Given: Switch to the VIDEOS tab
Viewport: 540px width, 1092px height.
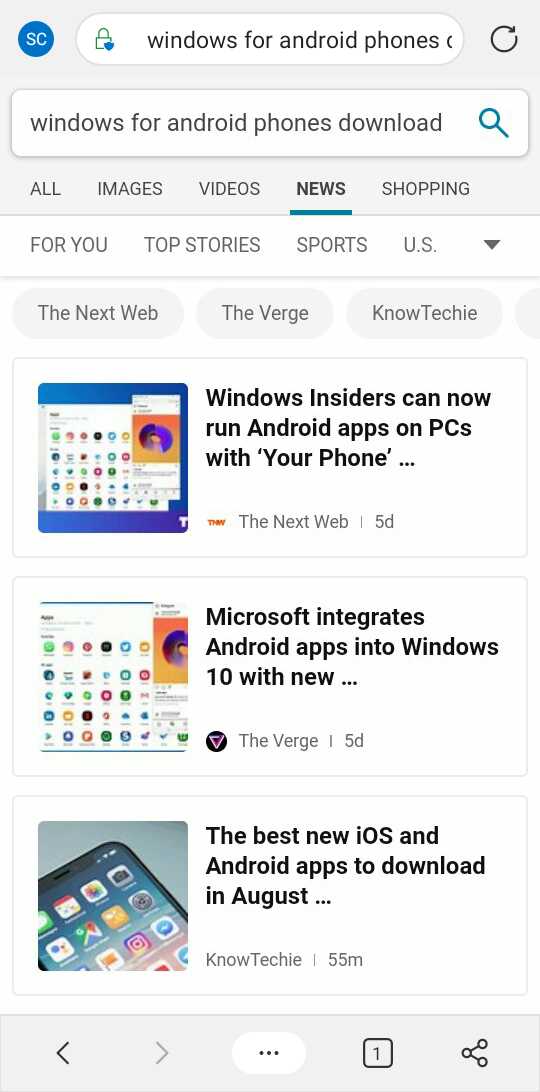Looking at the screenshot, I should pos(229,189).
